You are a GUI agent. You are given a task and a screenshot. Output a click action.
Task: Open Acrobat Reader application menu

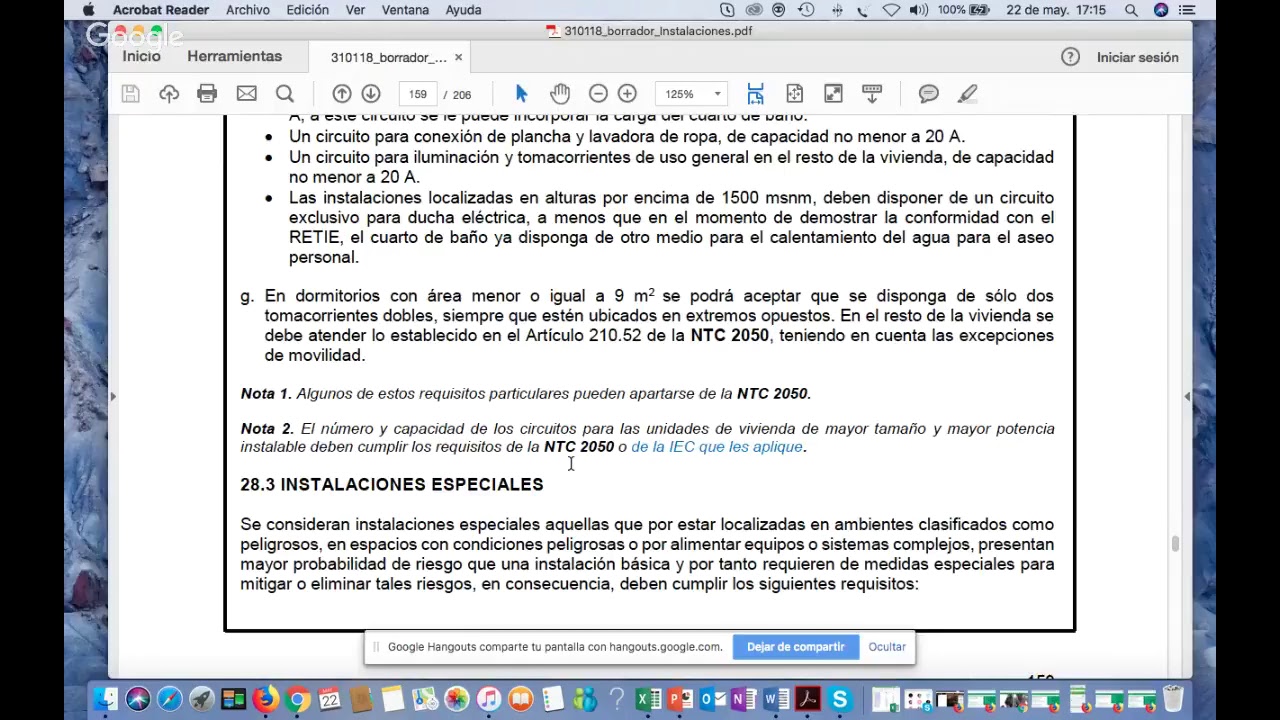[x=161, y=10]
